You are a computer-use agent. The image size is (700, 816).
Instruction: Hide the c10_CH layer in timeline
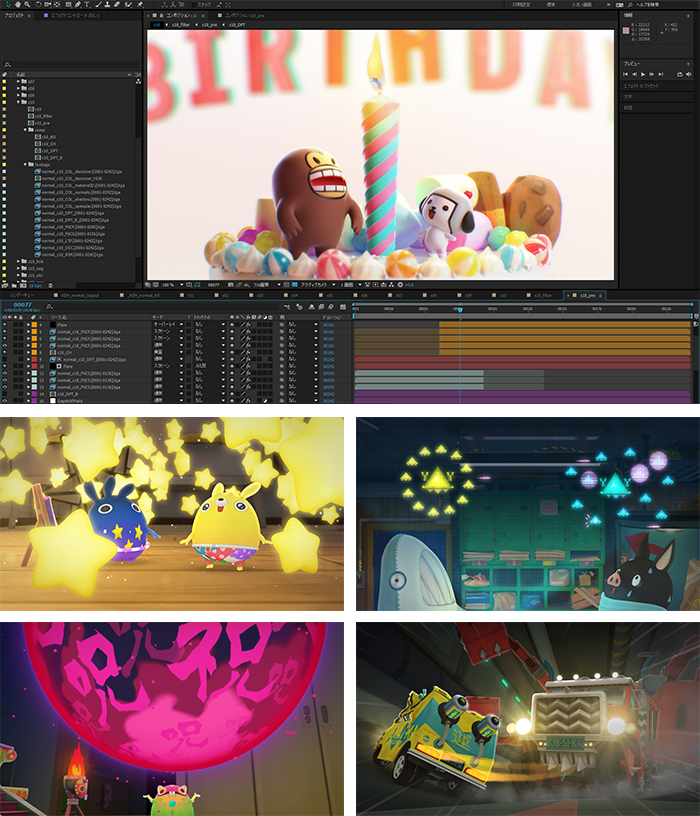5,353
